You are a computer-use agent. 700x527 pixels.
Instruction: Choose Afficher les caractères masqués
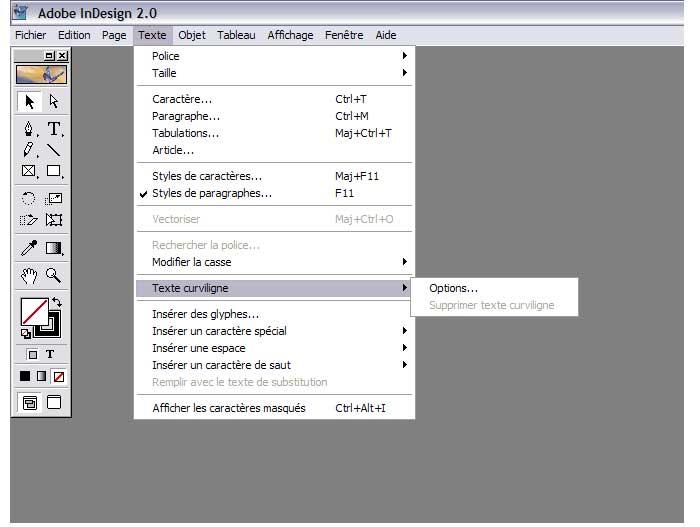pyautogui.click(x=274, y=408)
